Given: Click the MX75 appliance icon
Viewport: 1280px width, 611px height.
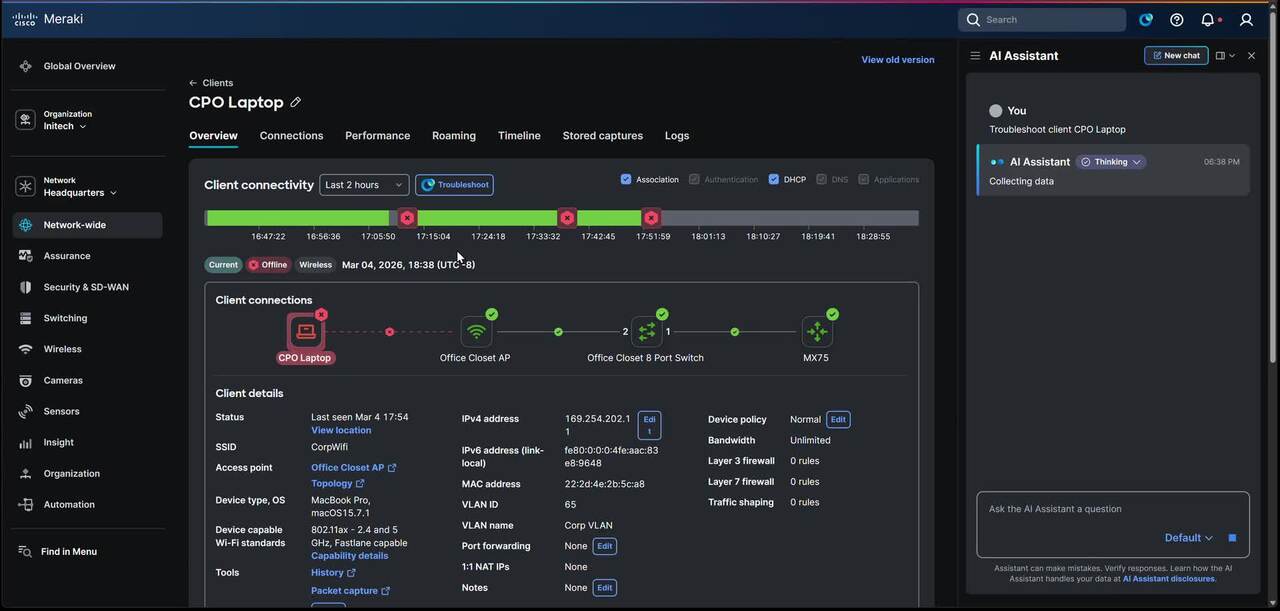Looking at the screenshot, I should pos(817,332).
